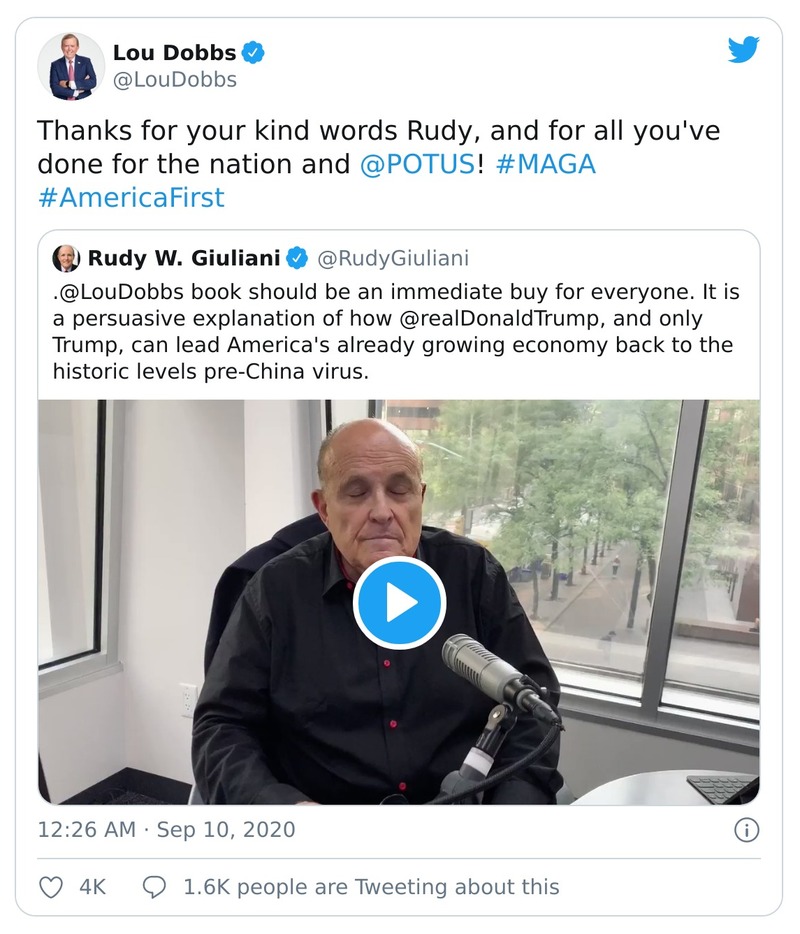
Task: Open Lou Dobbs' profile picture
Action: (71, 66)
